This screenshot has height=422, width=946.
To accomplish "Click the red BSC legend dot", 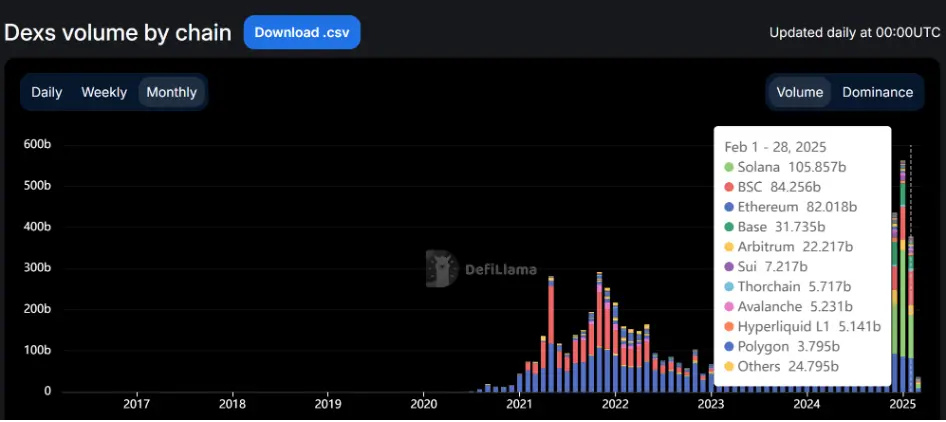I will coord(730,187).
